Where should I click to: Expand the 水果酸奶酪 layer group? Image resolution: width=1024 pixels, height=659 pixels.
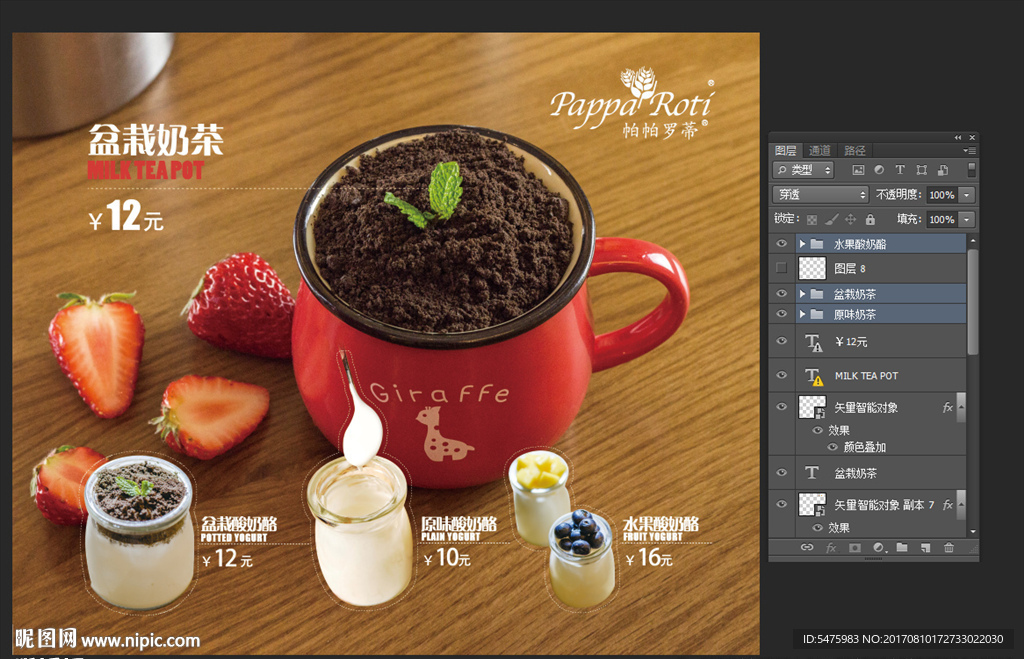pos(803,244)
